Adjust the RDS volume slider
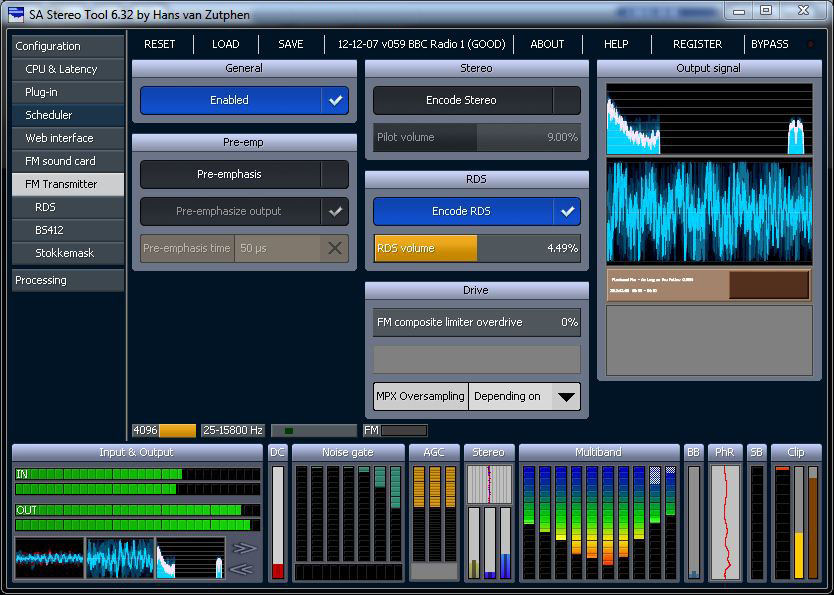 click(477, 248)
